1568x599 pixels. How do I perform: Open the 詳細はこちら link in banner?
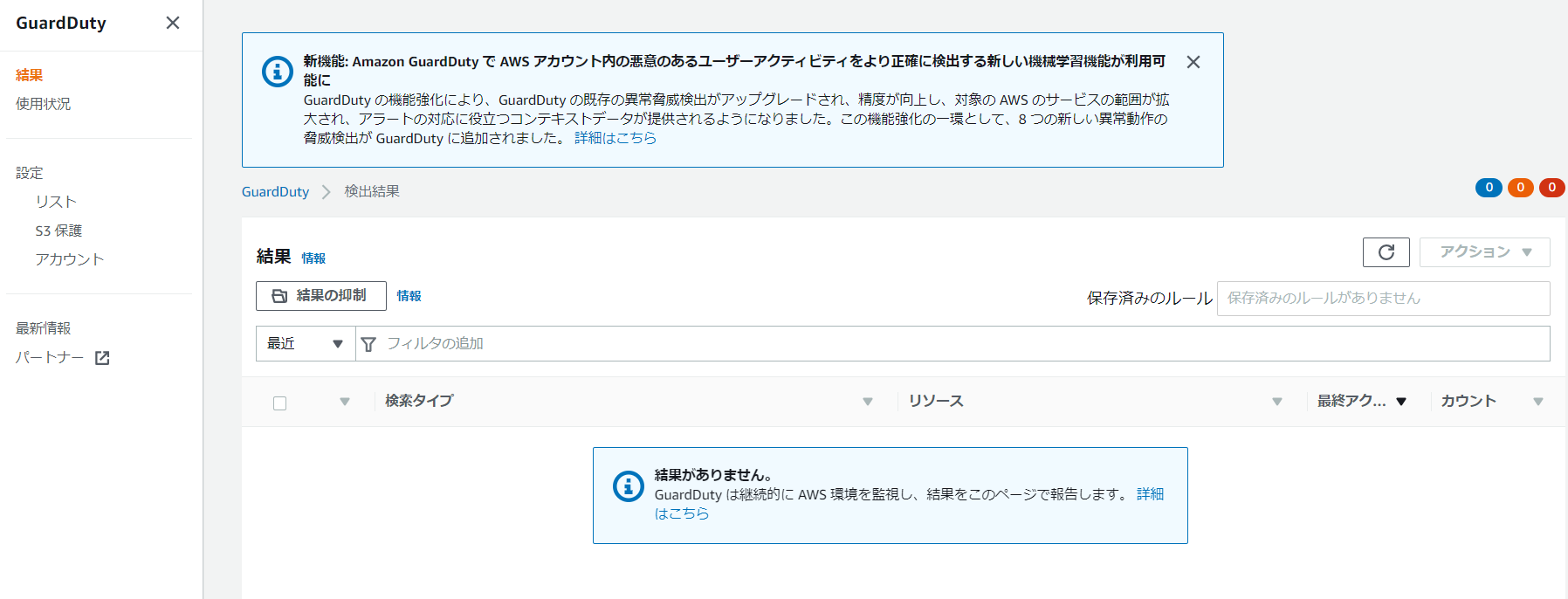615,138
